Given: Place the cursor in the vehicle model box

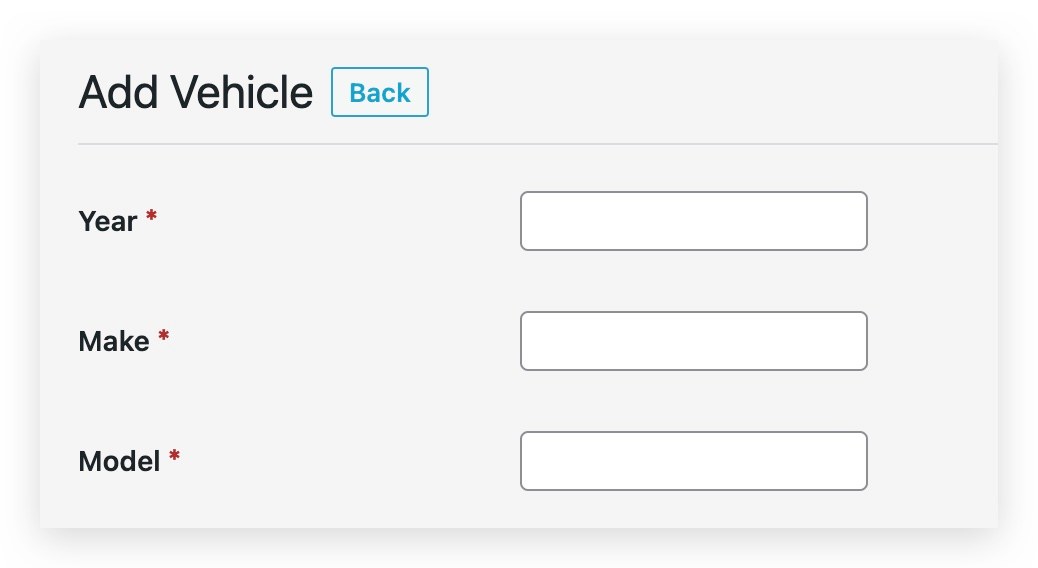Looking at the screenshot, I should coord(693,461).
